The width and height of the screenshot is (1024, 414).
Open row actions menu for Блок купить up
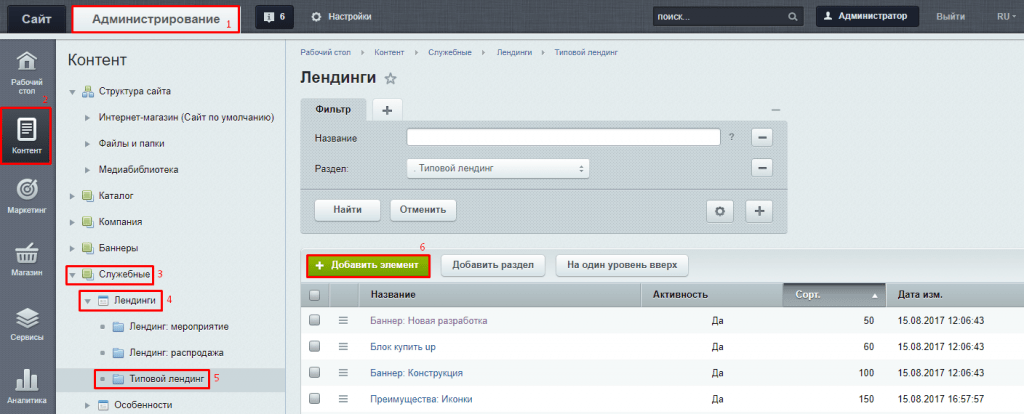click(x=345, y=347)
